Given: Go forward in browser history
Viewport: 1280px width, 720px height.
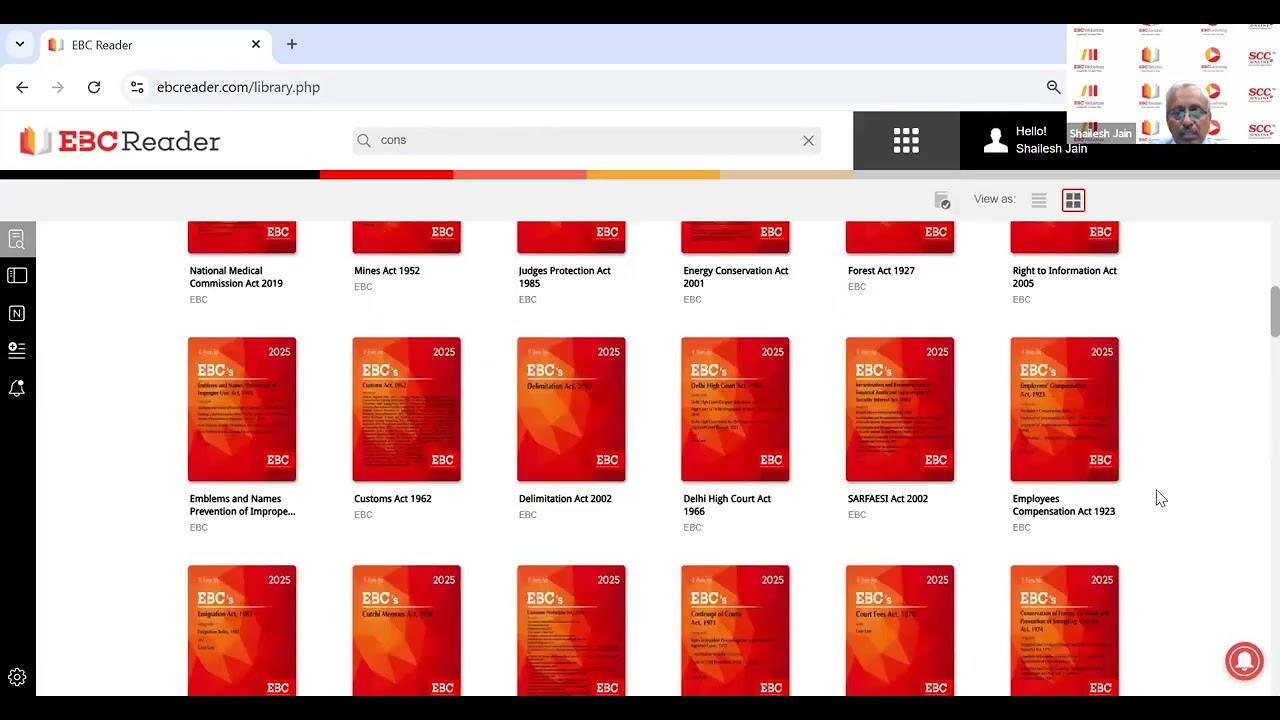Looking at the screenshot, I should [x=57, y=87].
